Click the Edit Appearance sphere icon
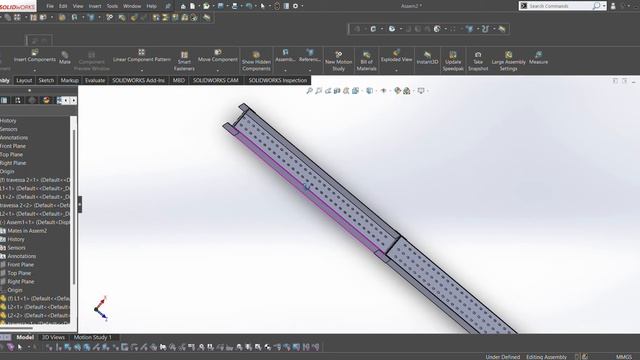Screen dimensions: 640x360 (x=398, y=91)
